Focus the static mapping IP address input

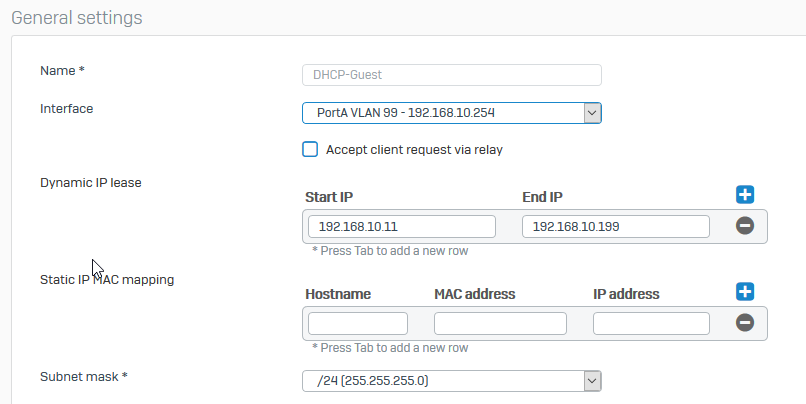(x=651, y=323)
